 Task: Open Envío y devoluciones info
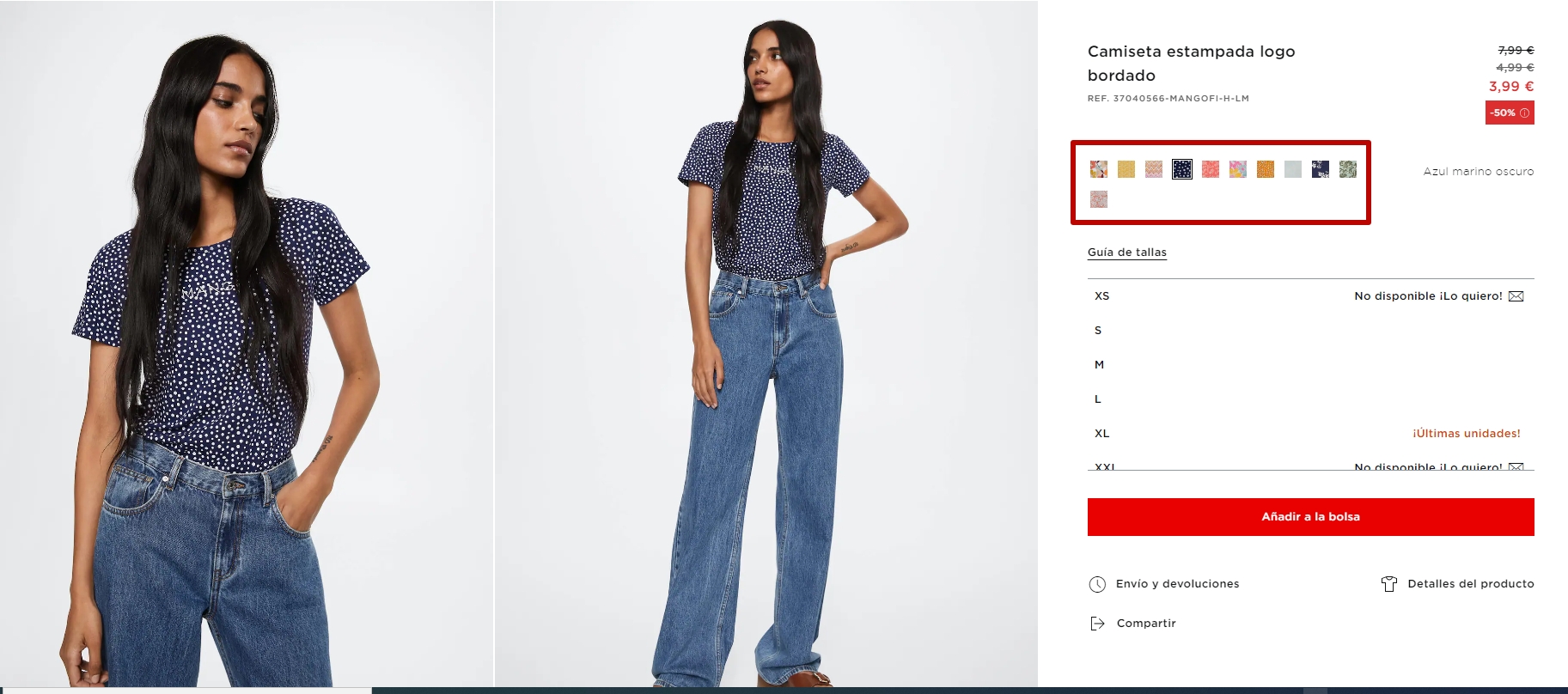(1177, 584)
